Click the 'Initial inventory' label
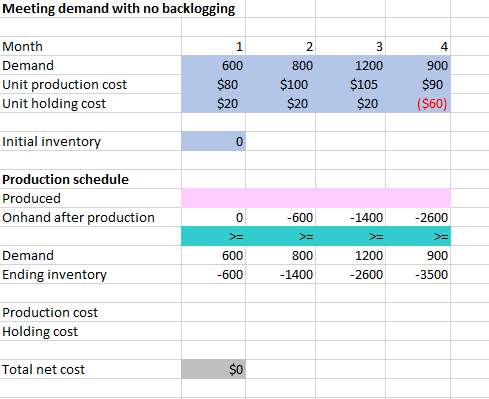Viewport: 489px width, 399px height. pyautogui.click(x=51, y=142)
